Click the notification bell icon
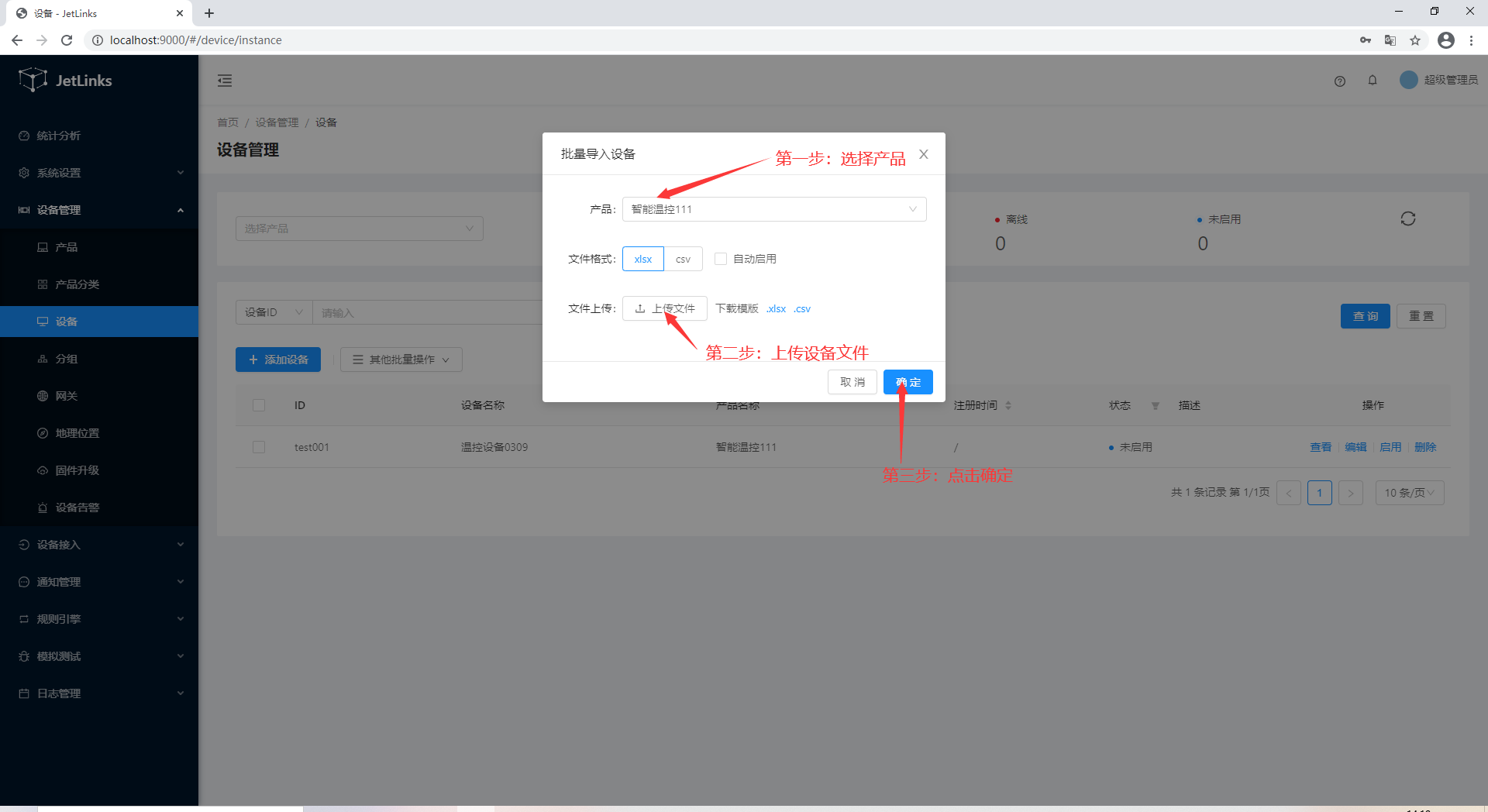 point(1372,81)
